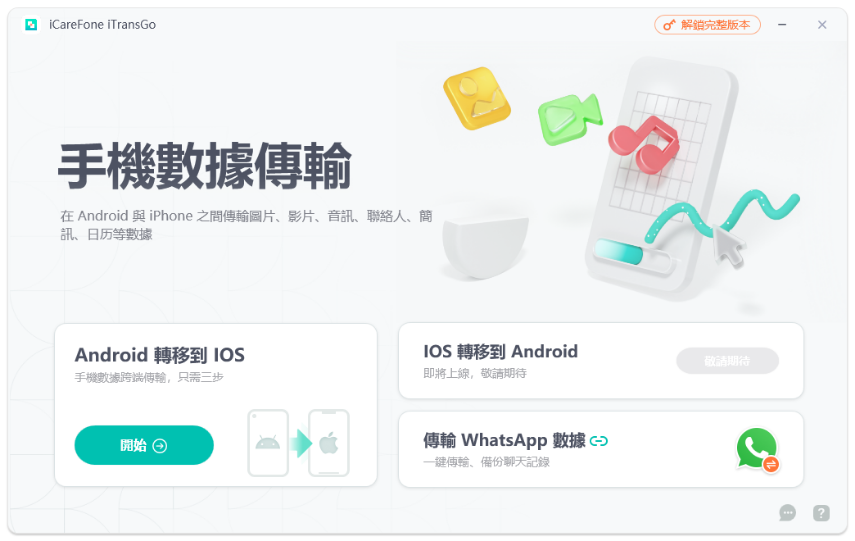Open the 傳輸 WhatsApp 數據 card
This screenshot has width=855, height=541.
click(x=601, y=449)
